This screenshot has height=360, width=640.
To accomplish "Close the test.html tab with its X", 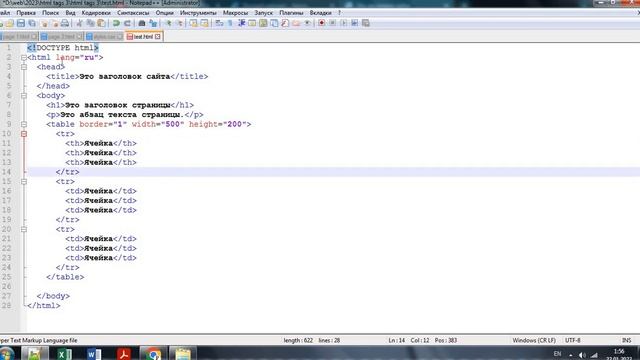I will click(x=158, y=37).
